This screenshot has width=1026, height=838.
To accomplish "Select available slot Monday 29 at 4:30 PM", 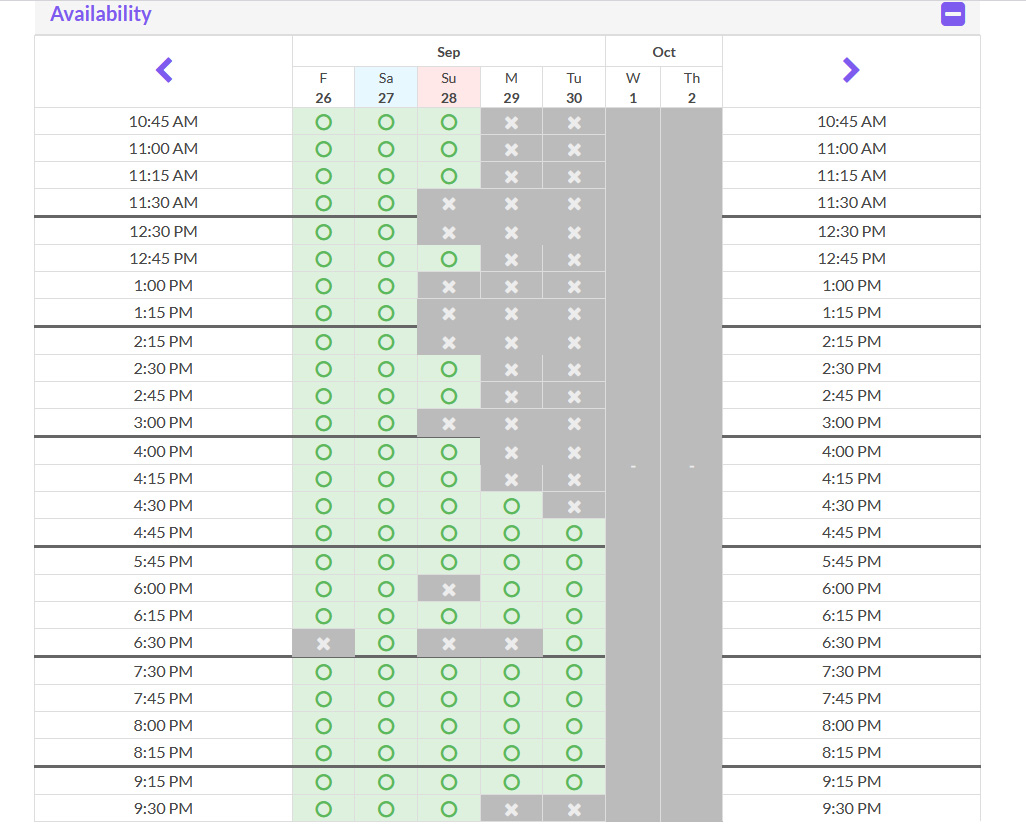I will pyautogui.click(x=512, y=506).
